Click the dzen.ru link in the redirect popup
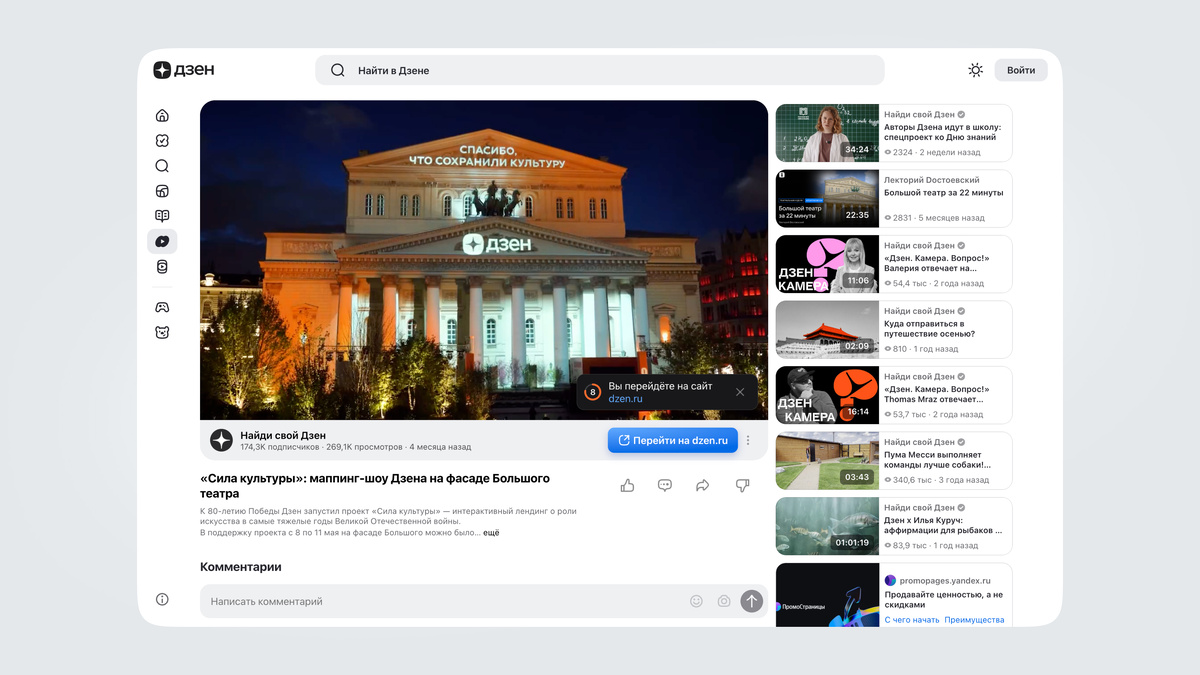Viewport: 1200px width, 675px height. (x=626, y=399)
